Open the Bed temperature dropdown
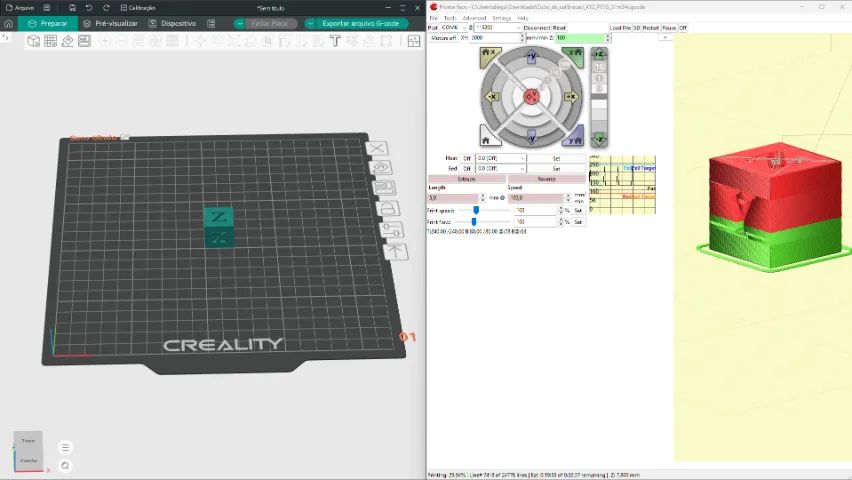 tap(500, 169)
